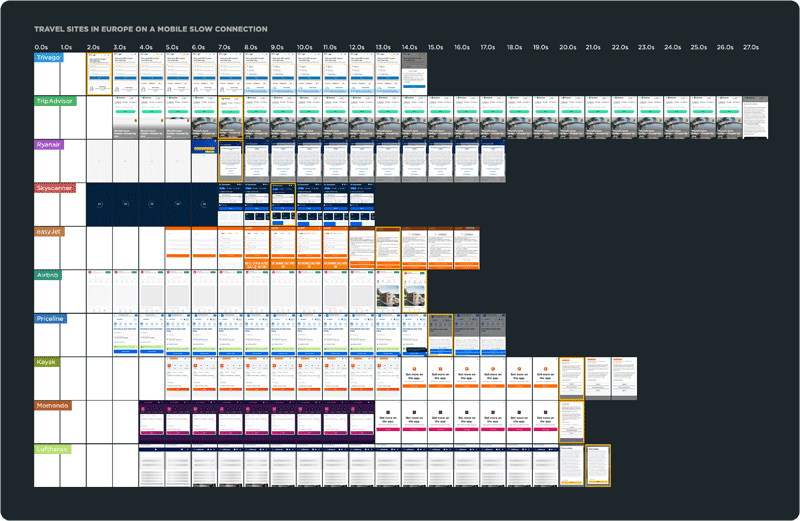Click the Skyscanner row label

tap(55, 188)
